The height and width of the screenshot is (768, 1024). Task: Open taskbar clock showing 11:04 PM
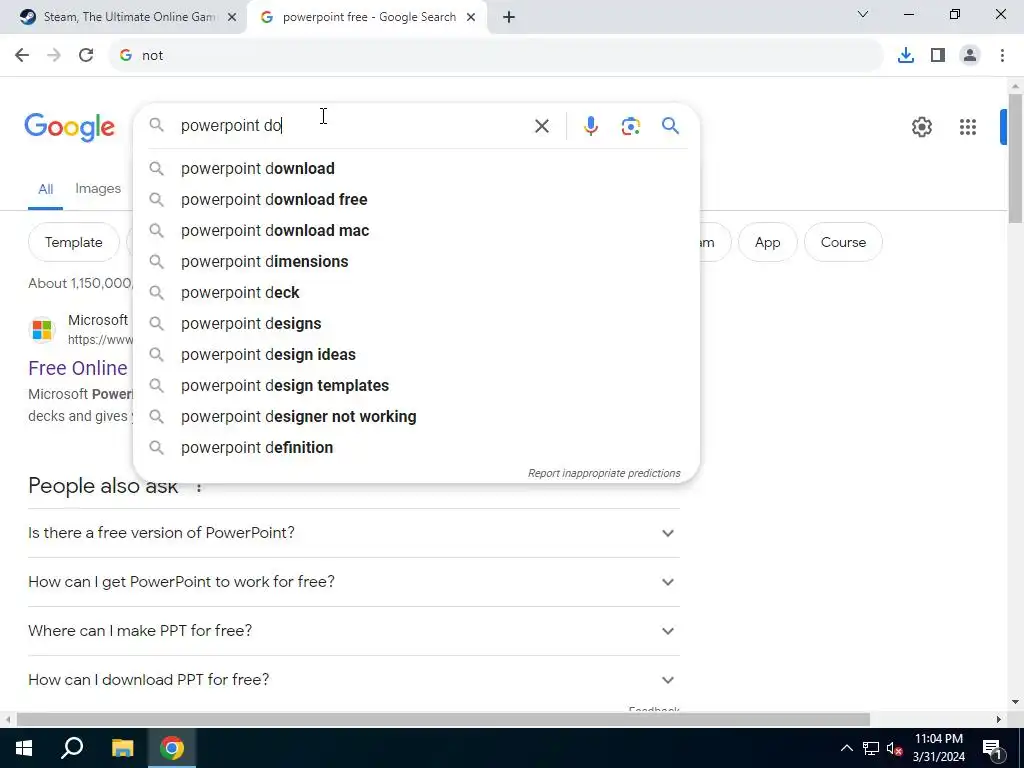pos(938,748)
